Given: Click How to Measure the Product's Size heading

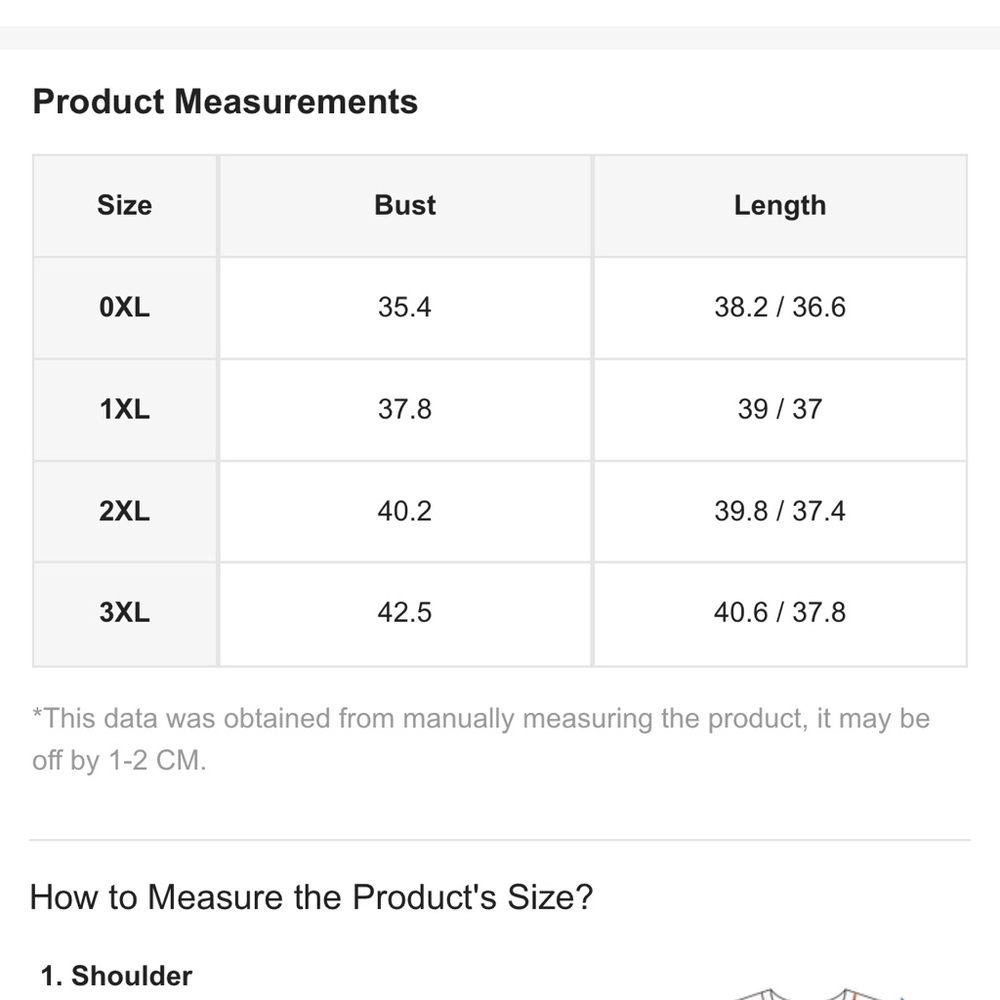Looking at the screenshot, I should 311,897.
